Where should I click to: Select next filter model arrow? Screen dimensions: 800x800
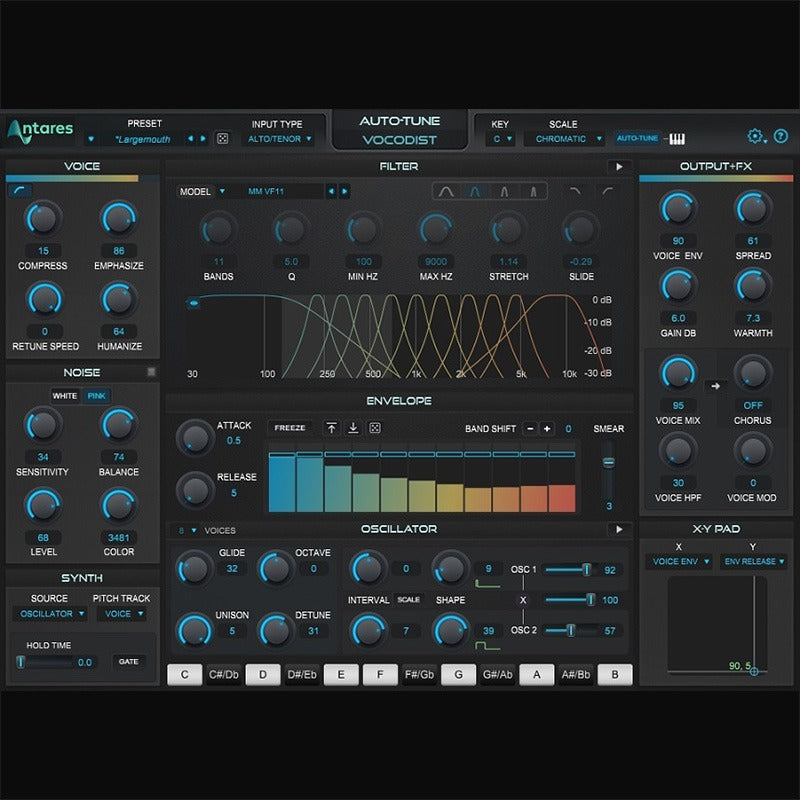(x=344, y=191)
